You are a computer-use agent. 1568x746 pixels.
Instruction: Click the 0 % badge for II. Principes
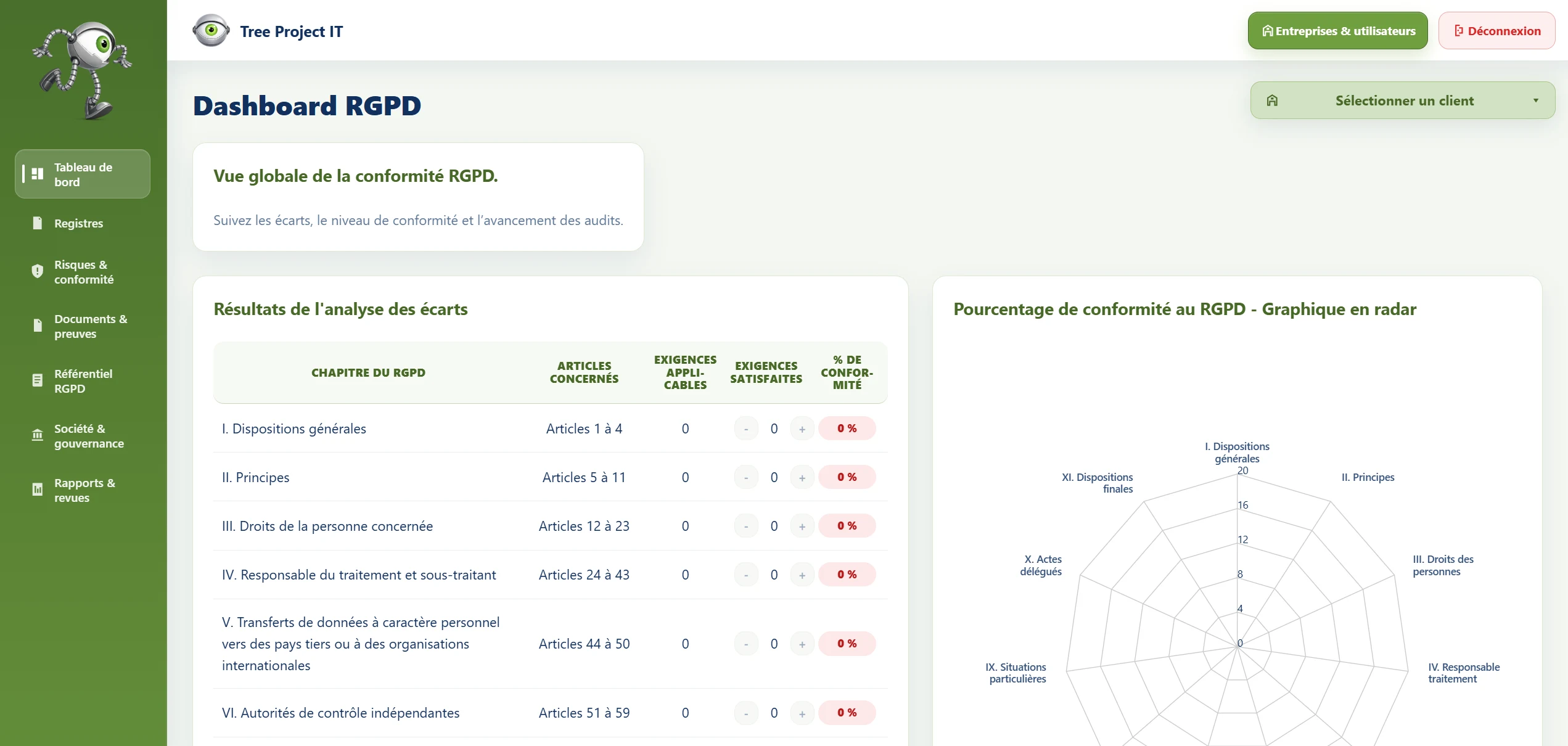tap(847, 477)
